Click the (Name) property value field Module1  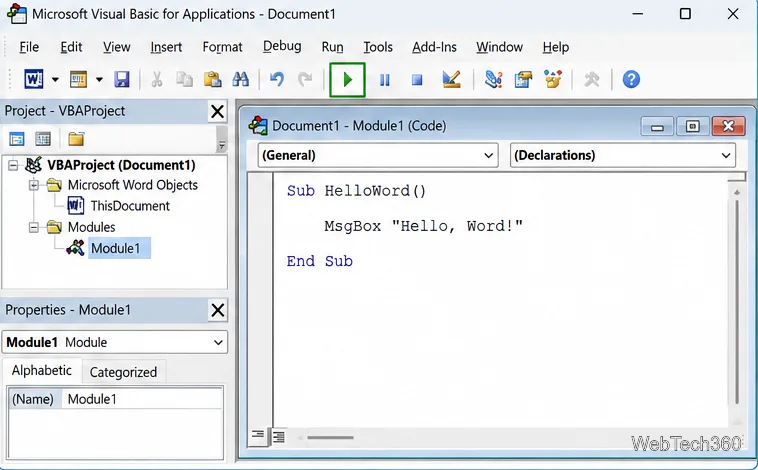(x=142, y=399)
